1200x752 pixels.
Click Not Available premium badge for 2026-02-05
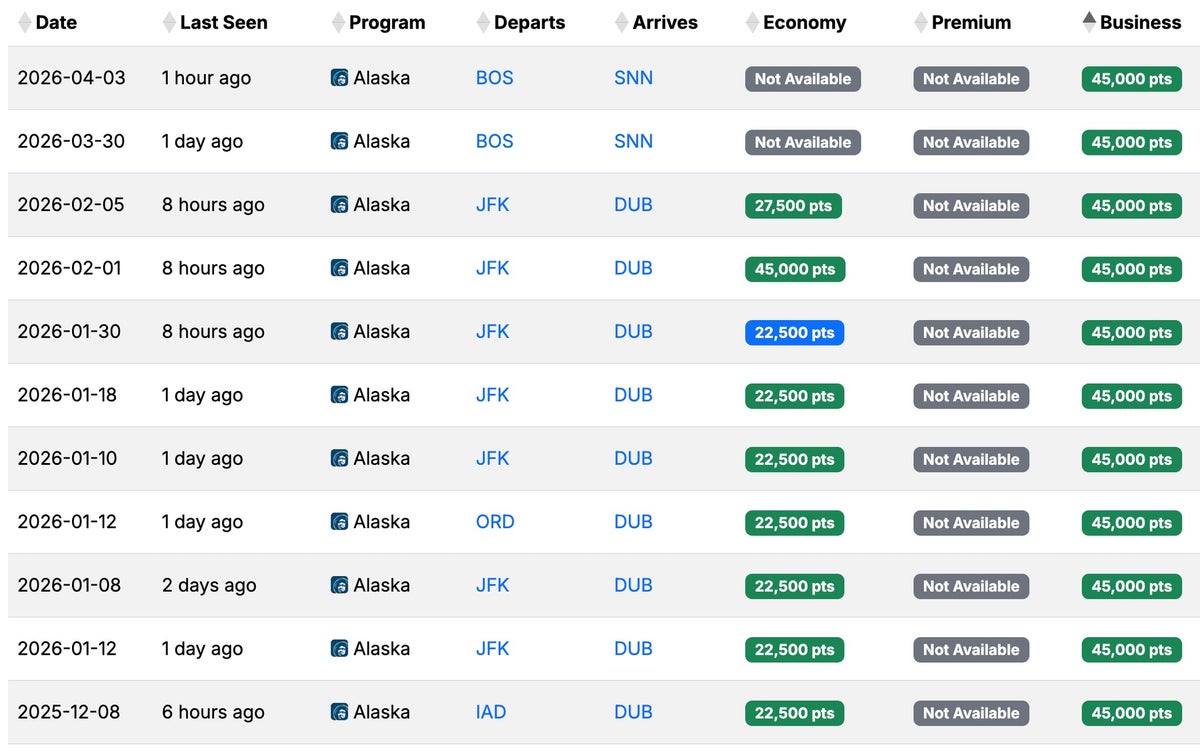(971, 206)
